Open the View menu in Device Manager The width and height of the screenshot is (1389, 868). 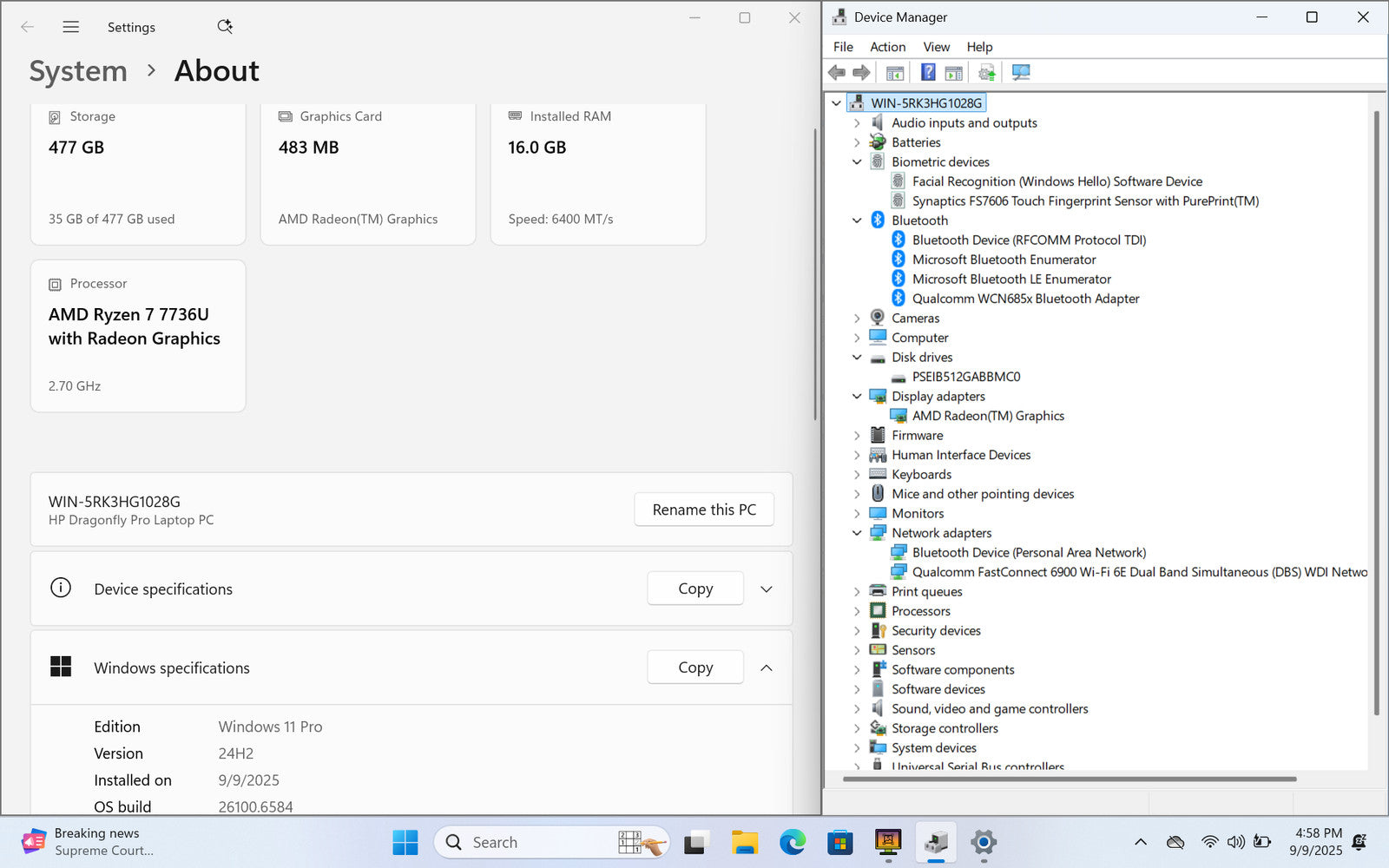[936, 47]
